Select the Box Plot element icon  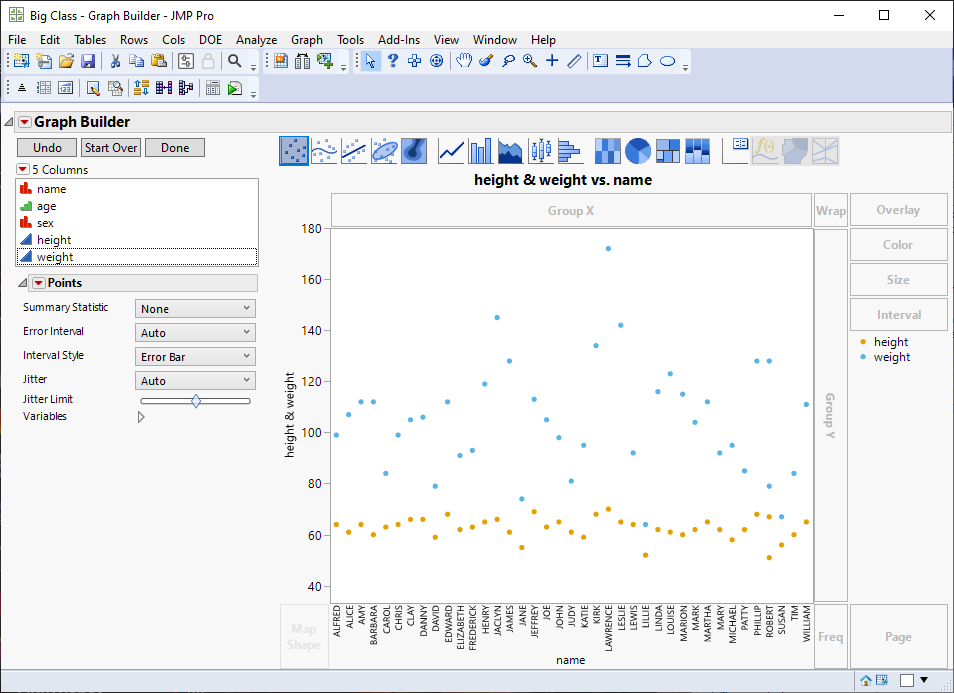click(542, 150)
